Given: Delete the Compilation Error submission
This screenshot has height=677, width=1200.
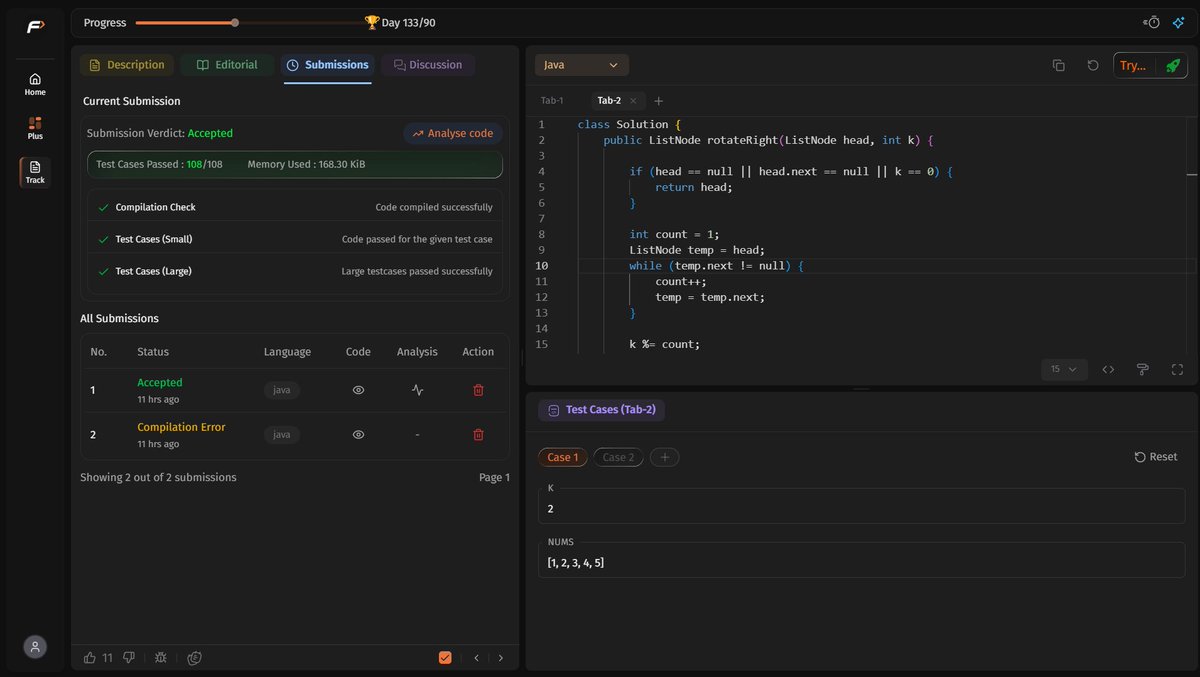Looking at the screenshot, I should [x=478, y=434].
